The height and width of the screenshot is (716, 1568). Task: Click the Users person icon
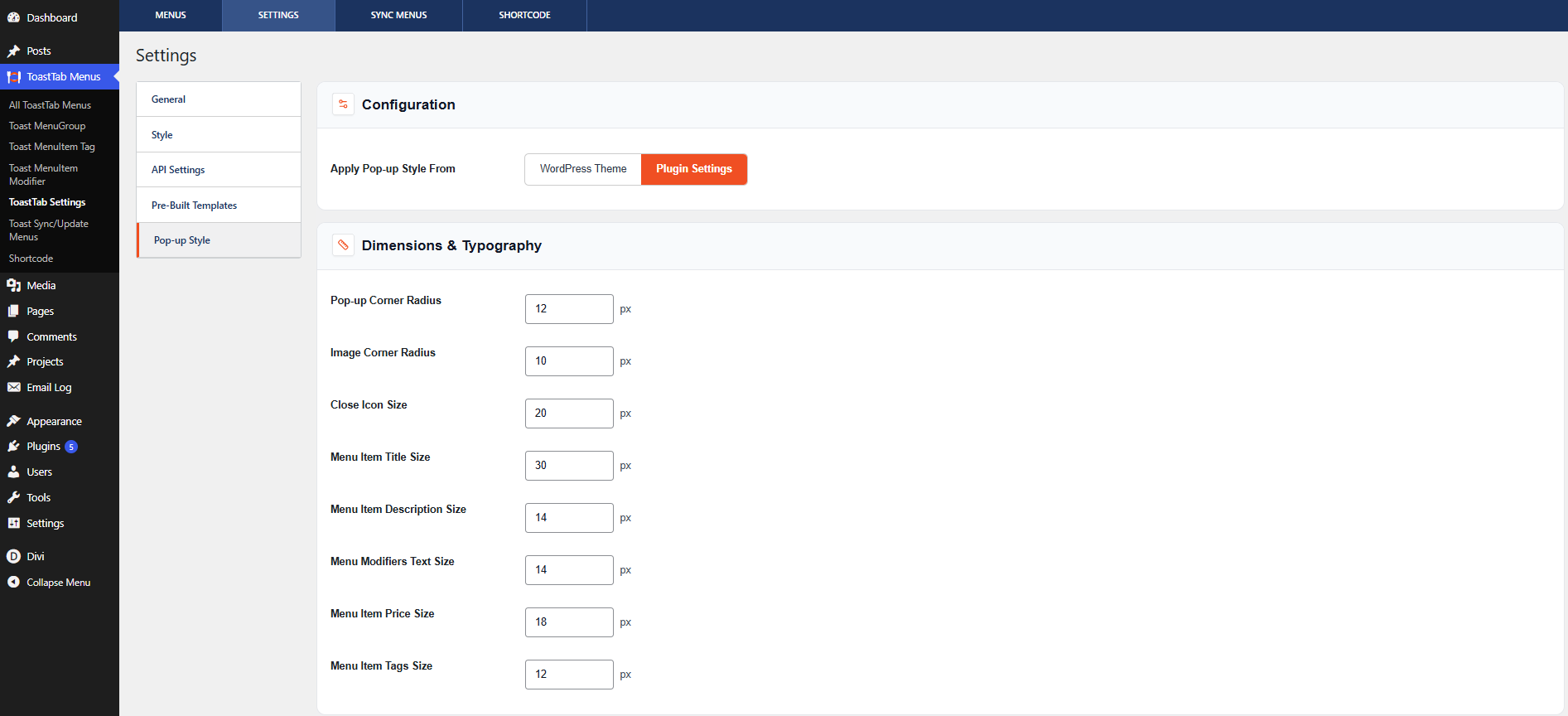point(13,472)
